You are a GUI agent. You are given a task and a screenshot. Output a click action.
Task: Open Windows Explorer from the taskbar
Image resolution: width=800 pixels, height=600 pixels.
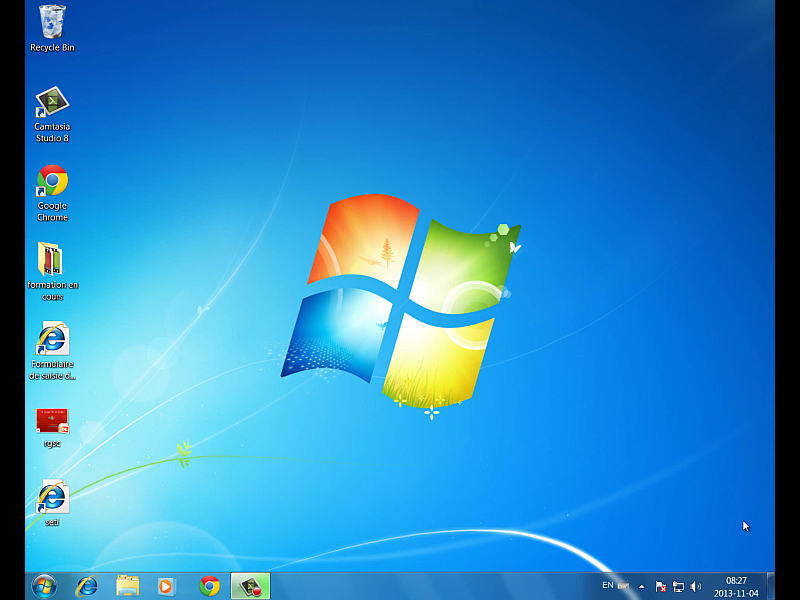[128, 586]
